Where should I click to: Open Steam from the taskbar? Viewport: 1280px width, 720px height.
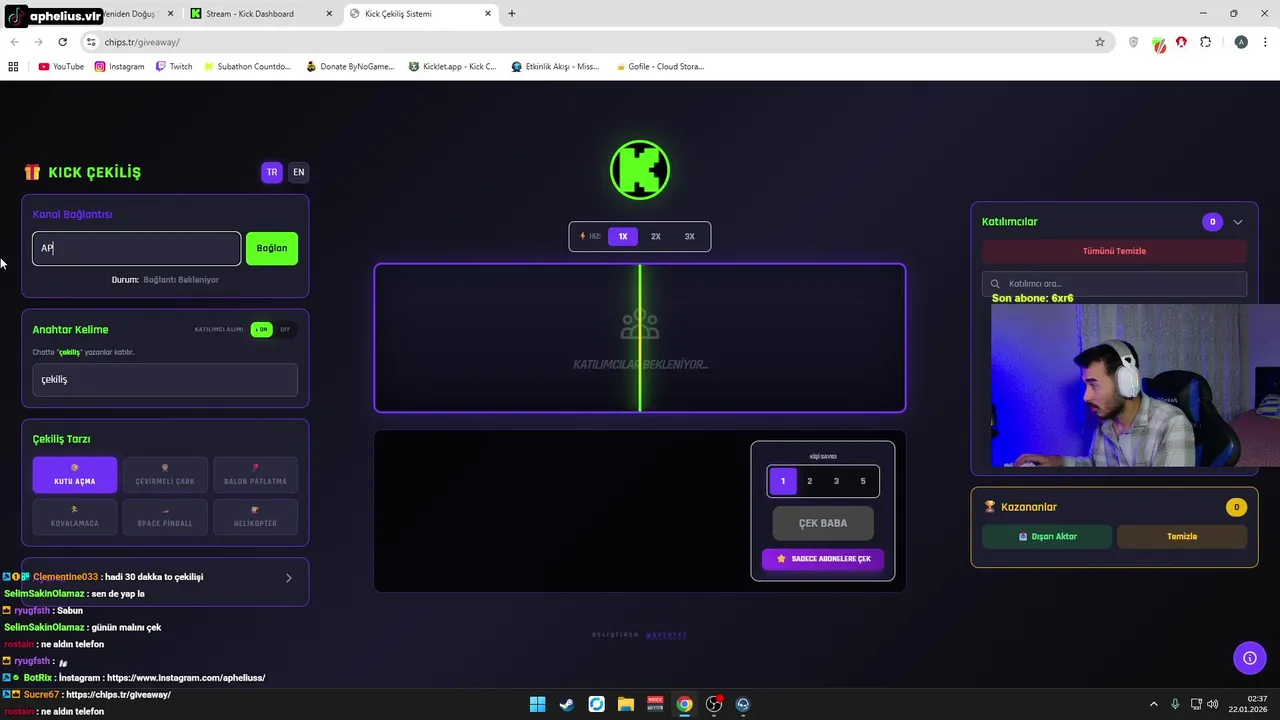[x=566, y=704]
